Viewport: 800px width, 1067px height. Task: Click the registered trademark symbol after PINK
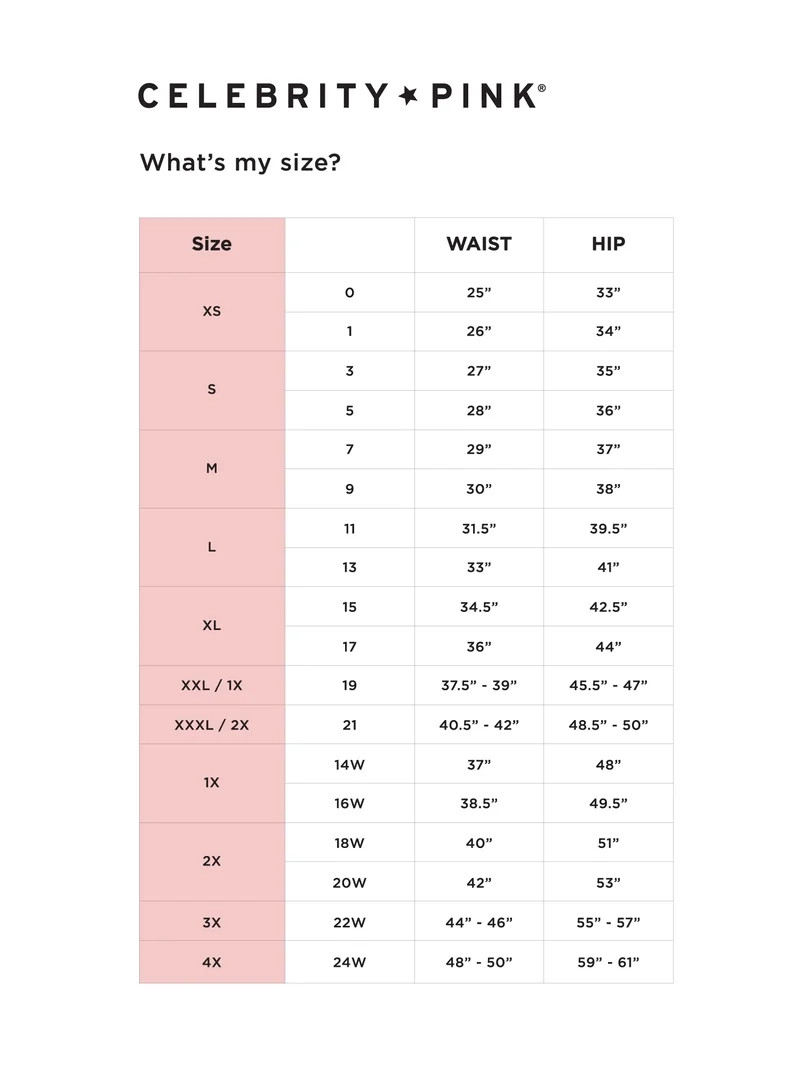542,88
